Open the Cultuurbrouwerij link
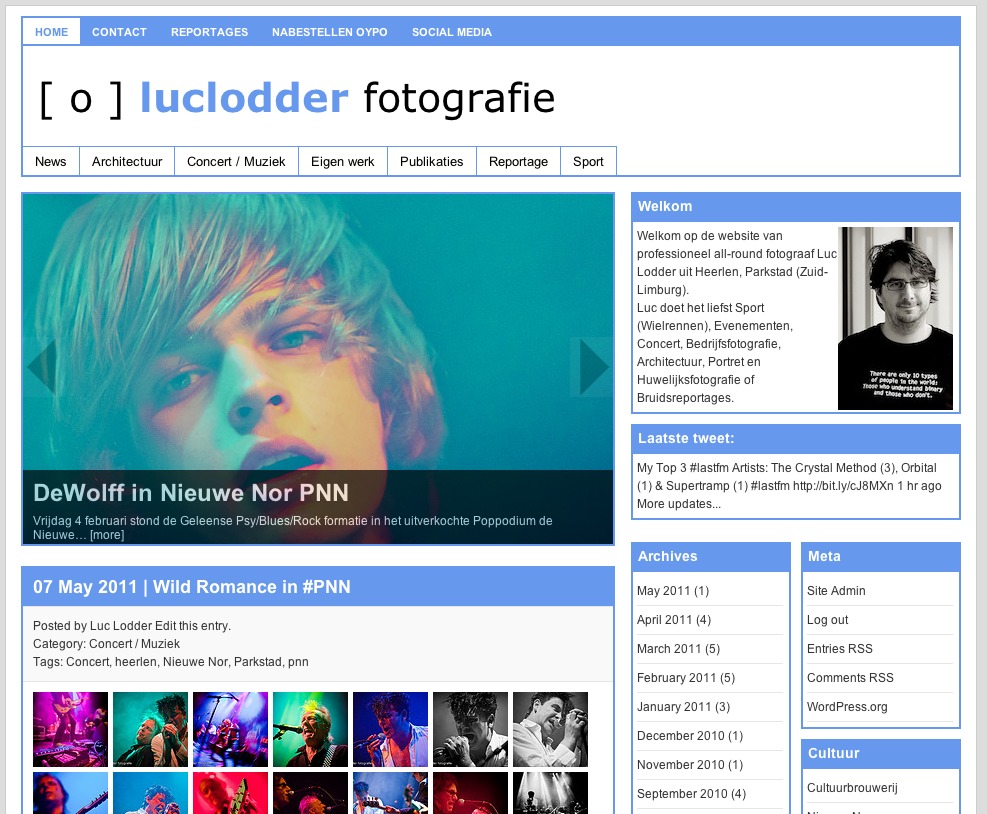 click(852, 788)
